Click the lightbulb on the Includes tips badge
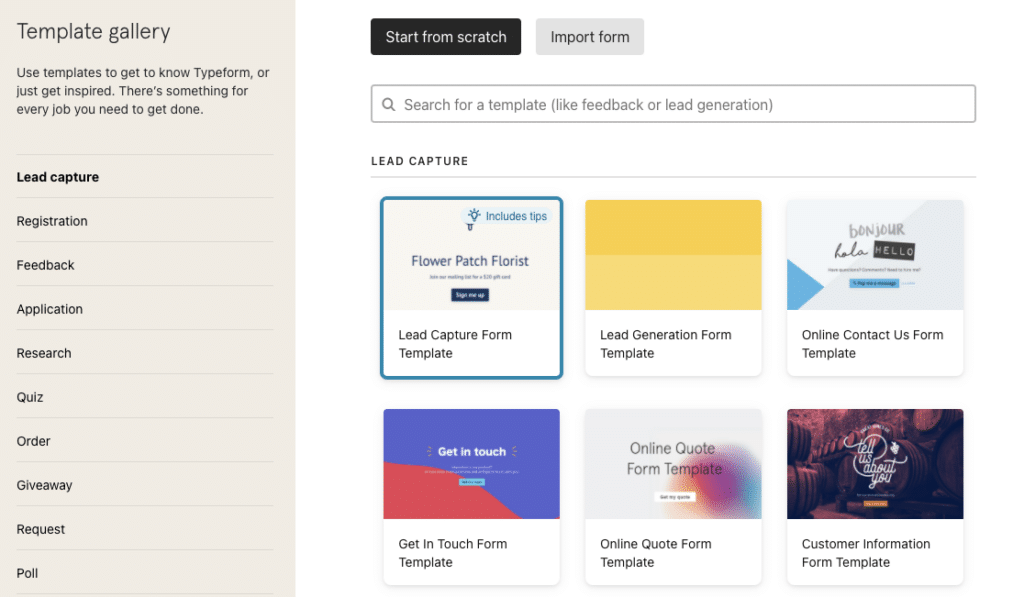Screen dimensions: 1024x597 [476, 216]
